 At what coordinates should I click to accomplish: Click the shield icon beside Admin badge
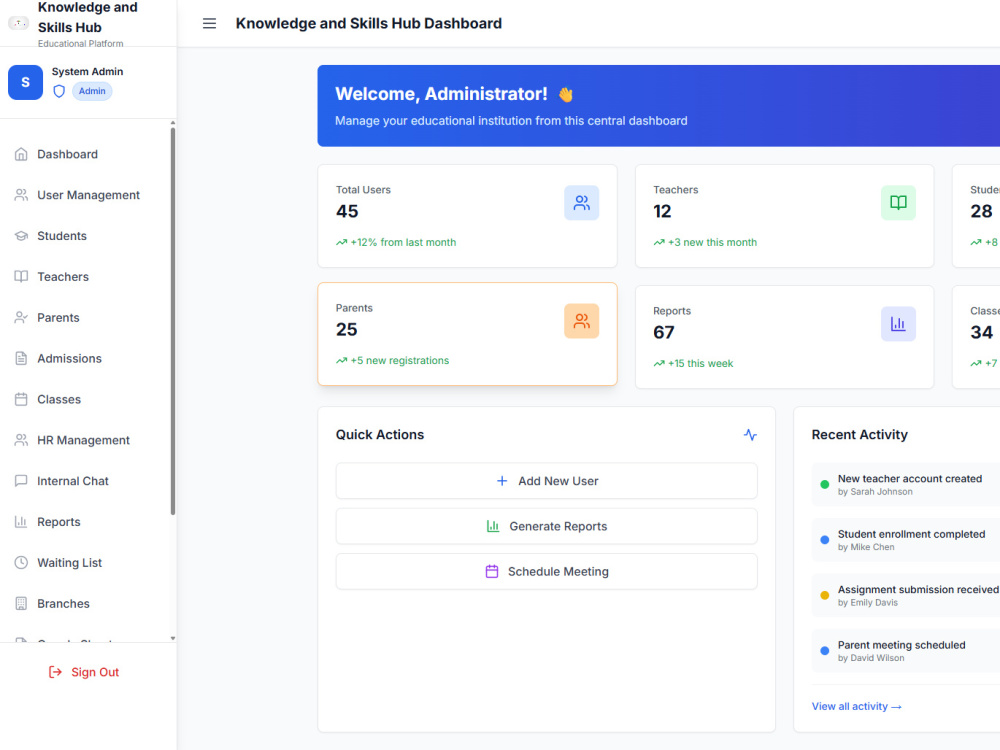pos(59,91)
